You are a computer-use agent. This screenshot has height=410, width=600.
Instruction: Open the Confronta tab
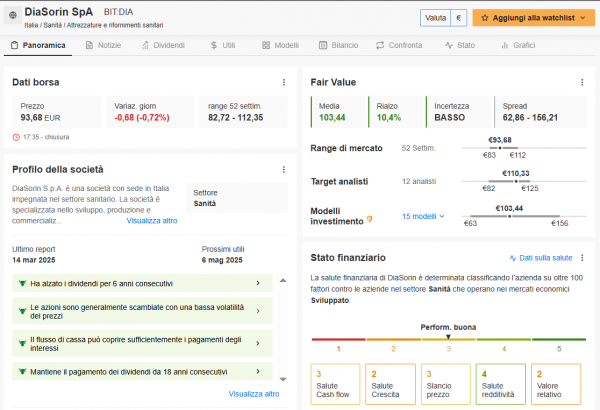click(399, 45)
